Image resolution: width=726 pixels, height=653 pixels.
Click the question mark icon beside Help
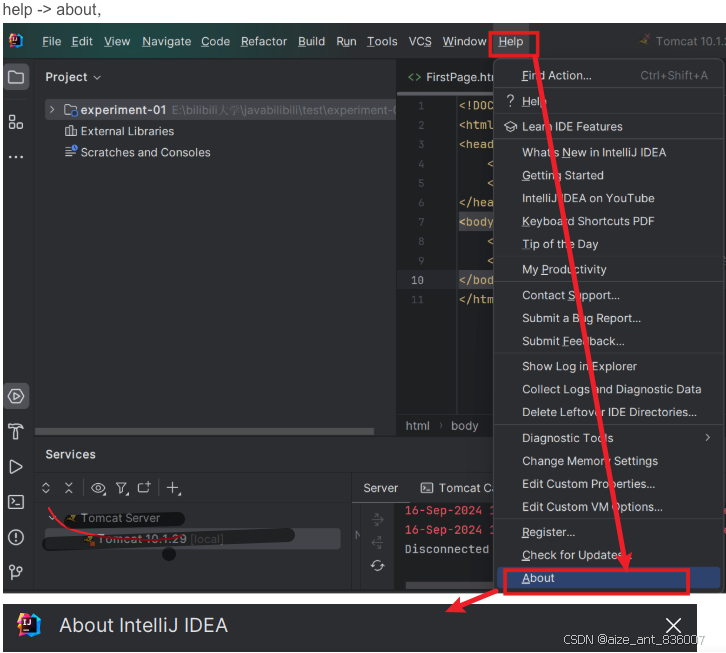(510, 100)
